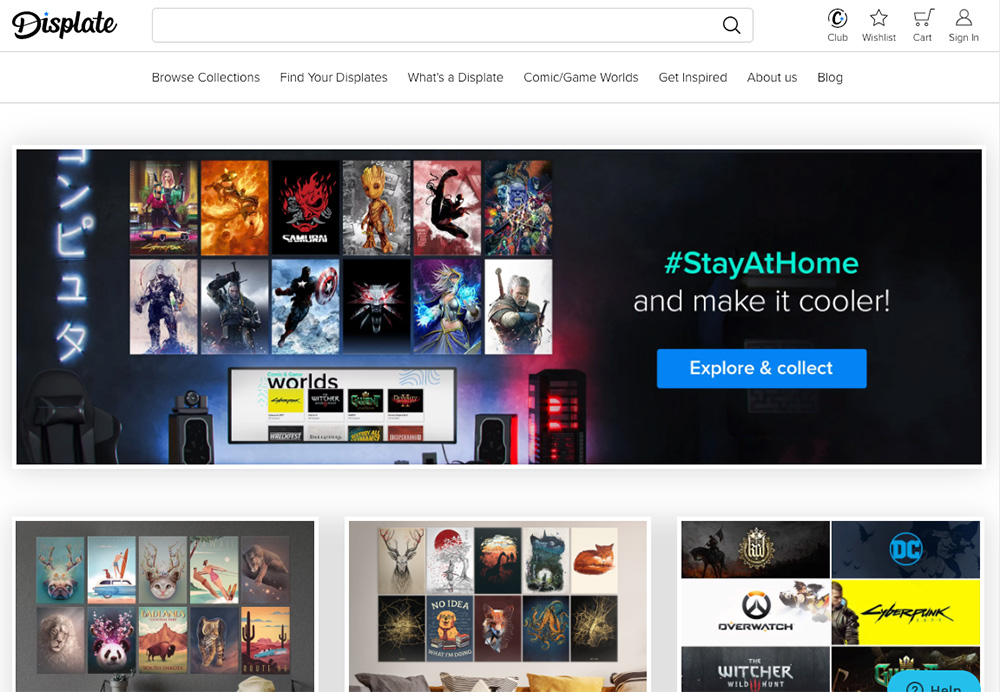The height and width of the screenshot is (692, 1000).
Task: Click the search magnifier icon
Action: click(x=731, y=25)
